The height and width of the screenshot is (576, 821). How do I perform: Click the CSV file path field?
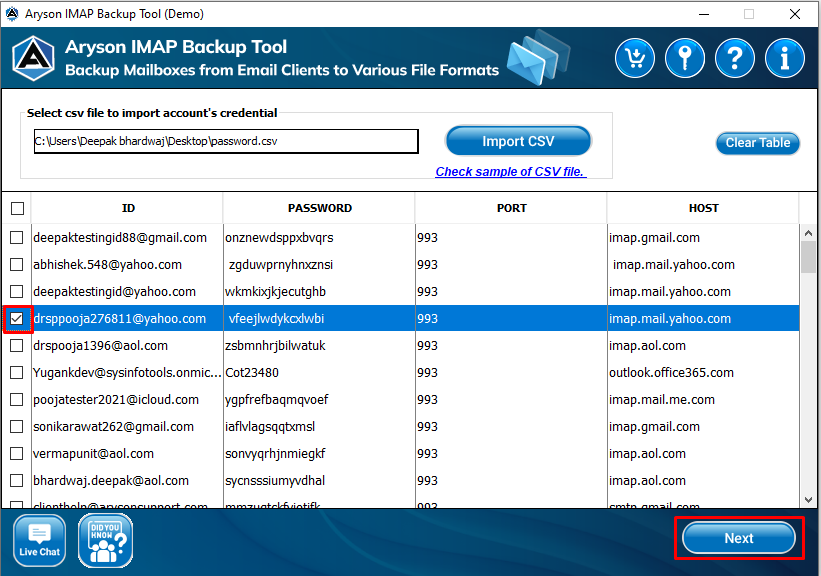pos(226,141)
